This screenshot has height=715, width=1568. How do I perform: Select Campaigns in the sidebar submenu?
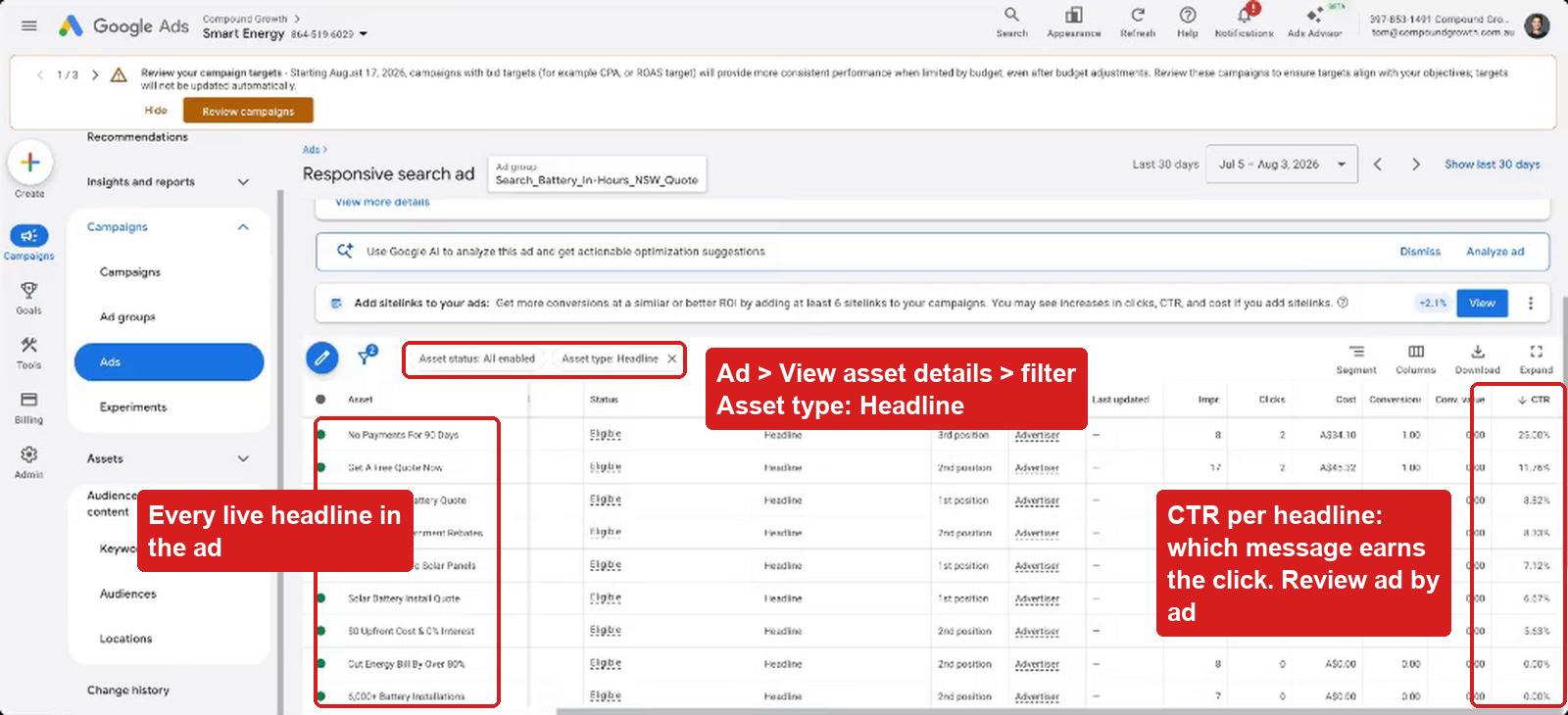pyautogui.click(x=130, y=272)
